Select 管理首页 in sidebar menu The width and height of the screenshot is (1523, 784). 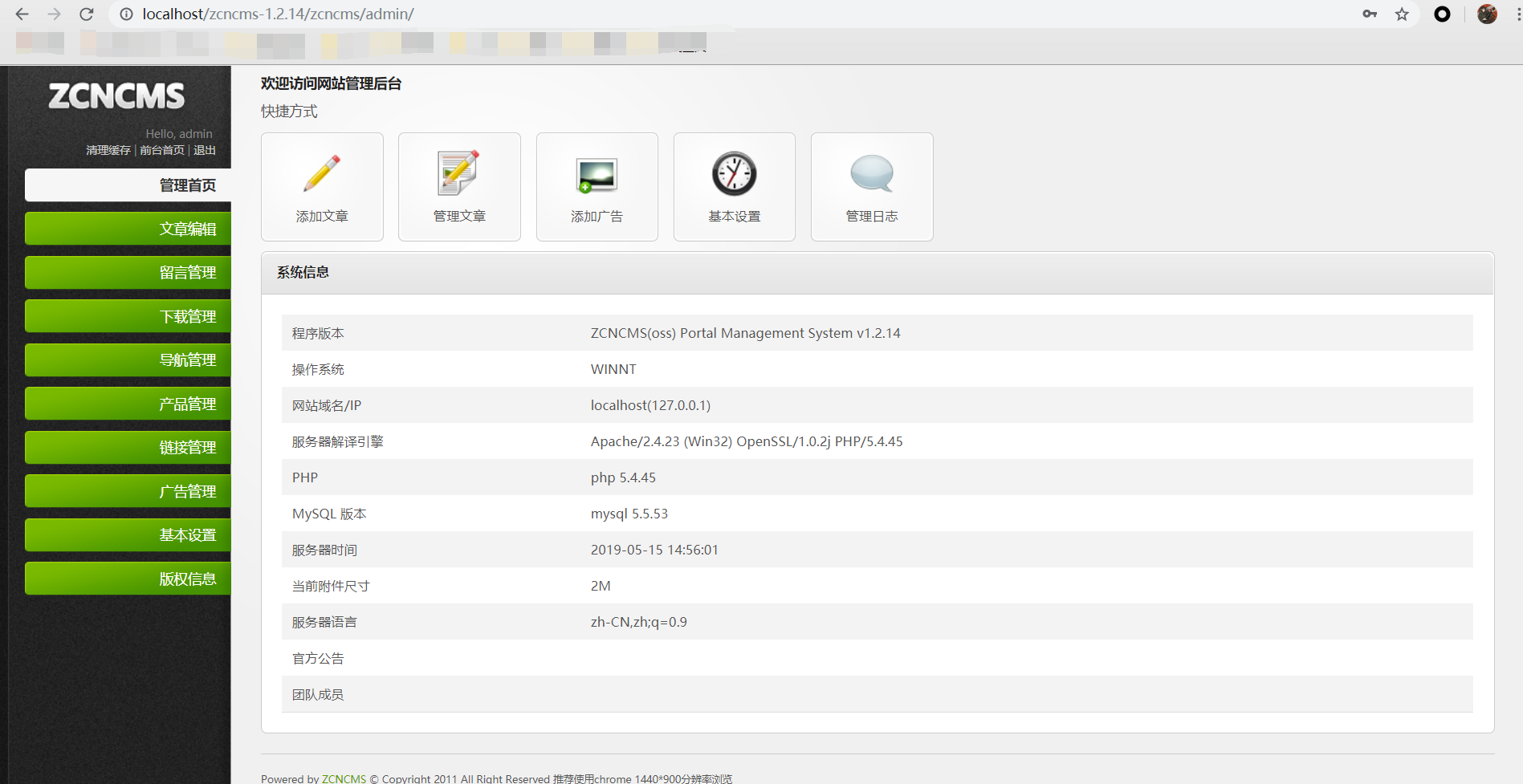(x=128, y=185)
